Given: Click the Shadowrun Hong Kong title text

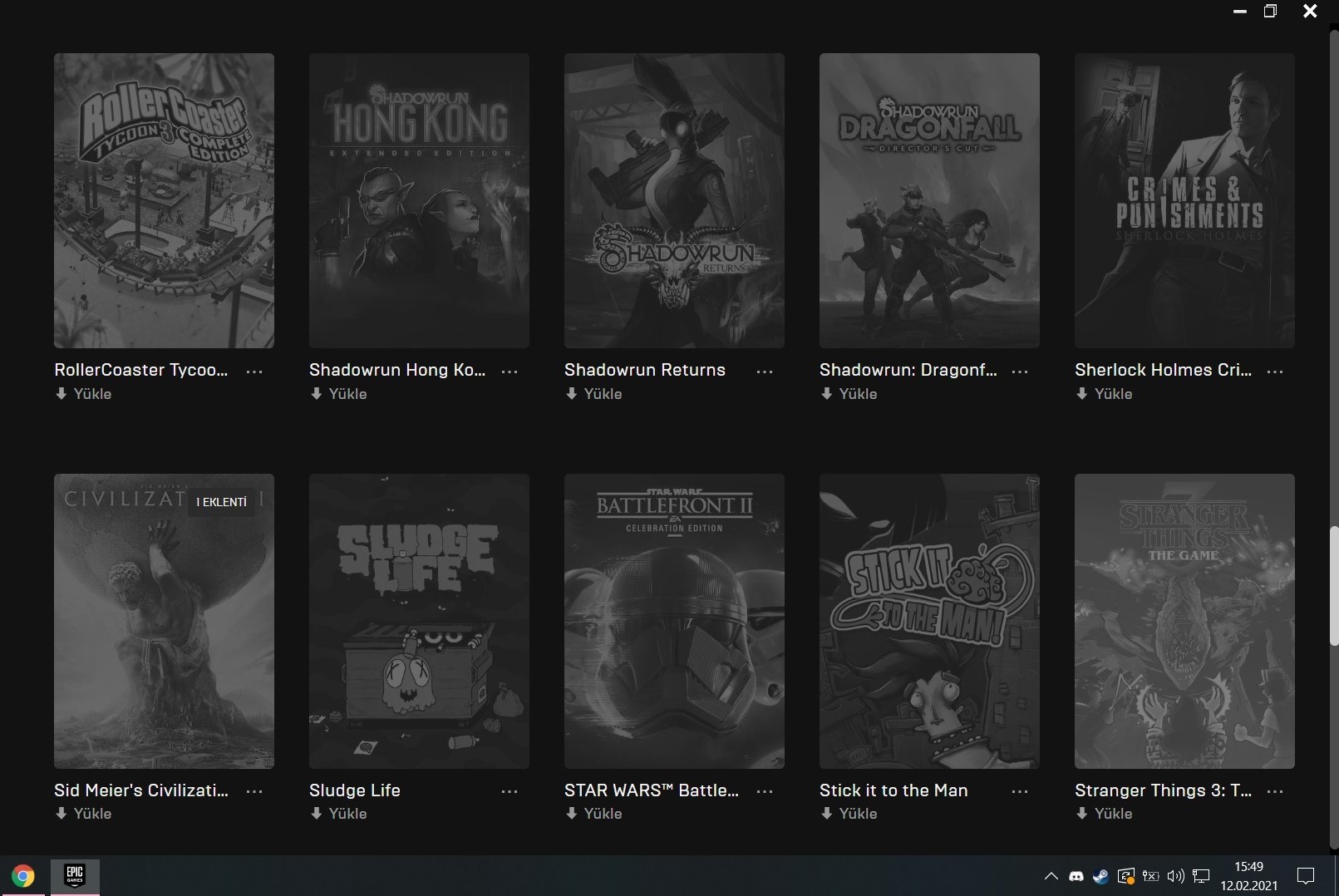Looking at the screenshot, I should [397, 370].
